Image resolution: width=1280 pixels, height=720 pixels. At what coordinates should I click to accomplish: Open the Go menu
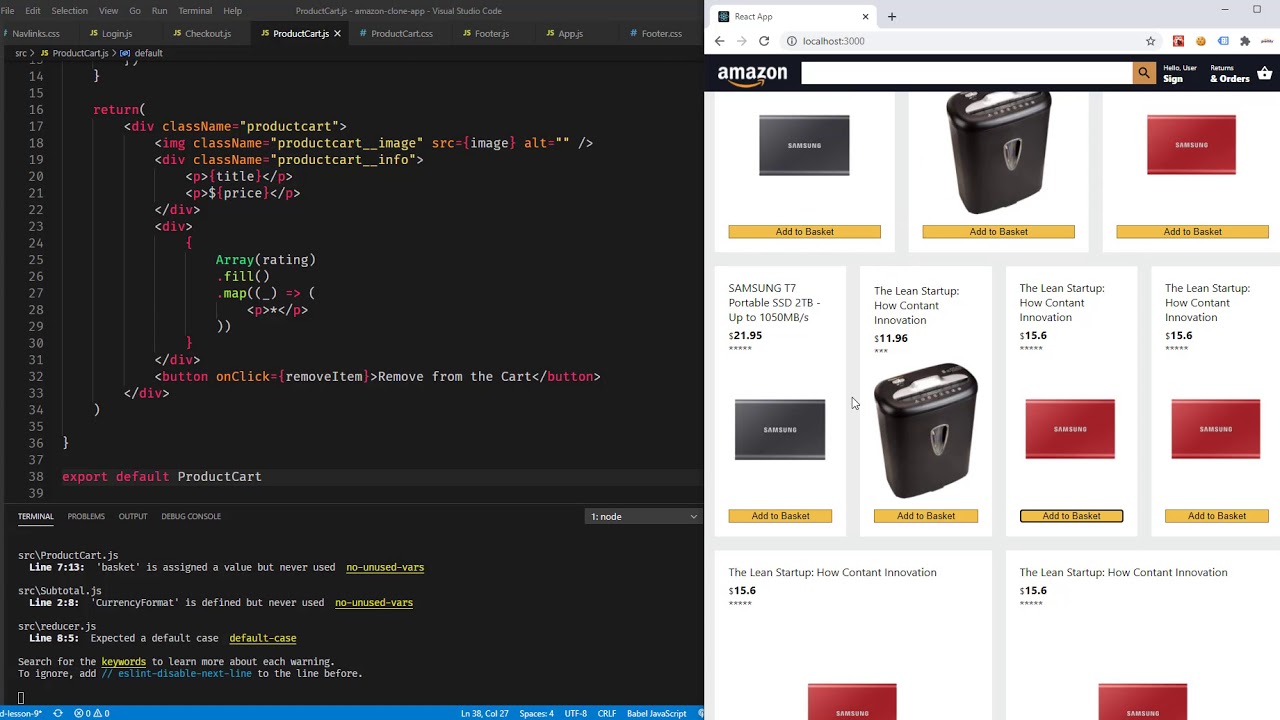[x=135, y=11]
